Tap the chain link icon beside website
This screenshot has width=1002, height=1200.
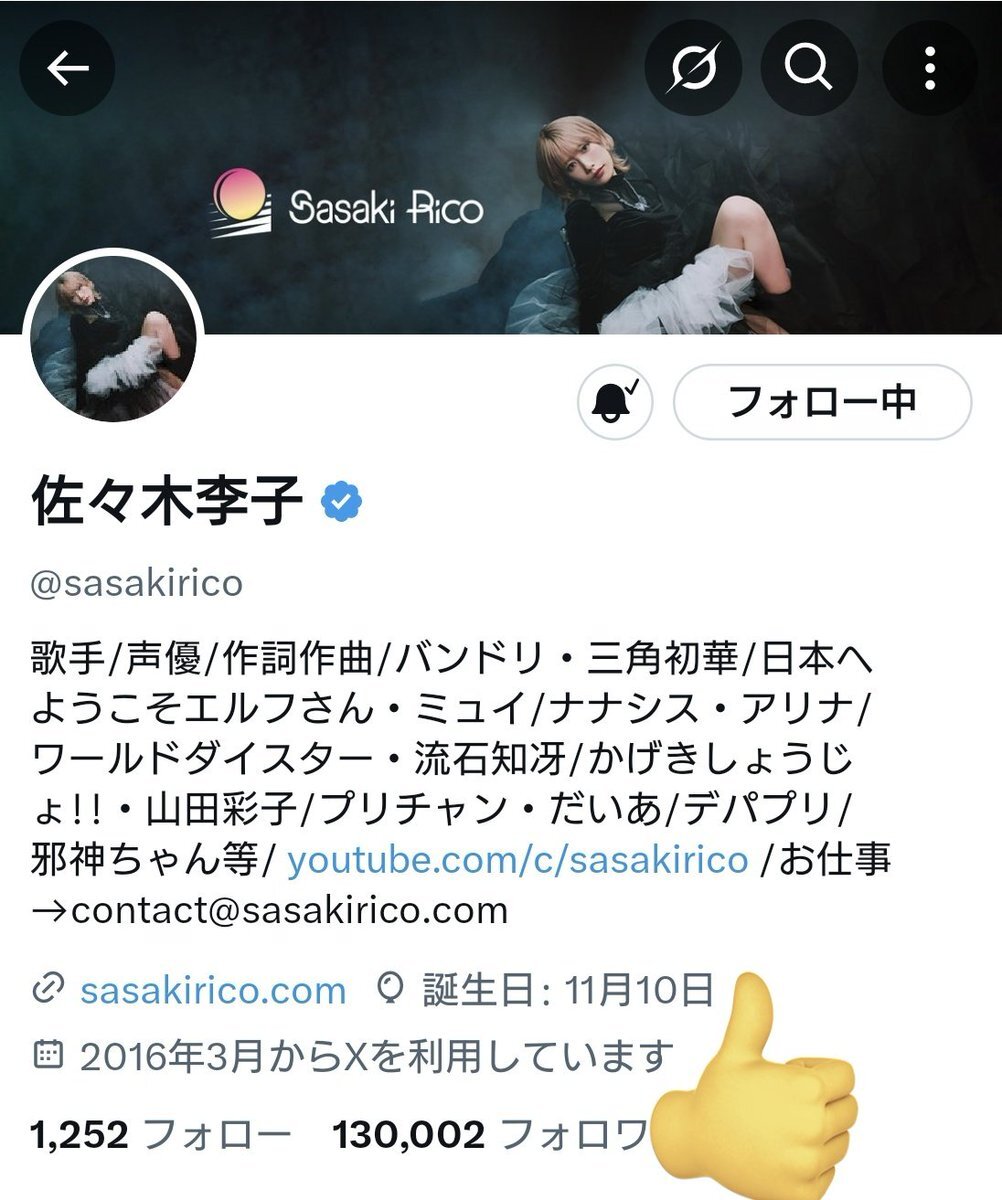48,991
